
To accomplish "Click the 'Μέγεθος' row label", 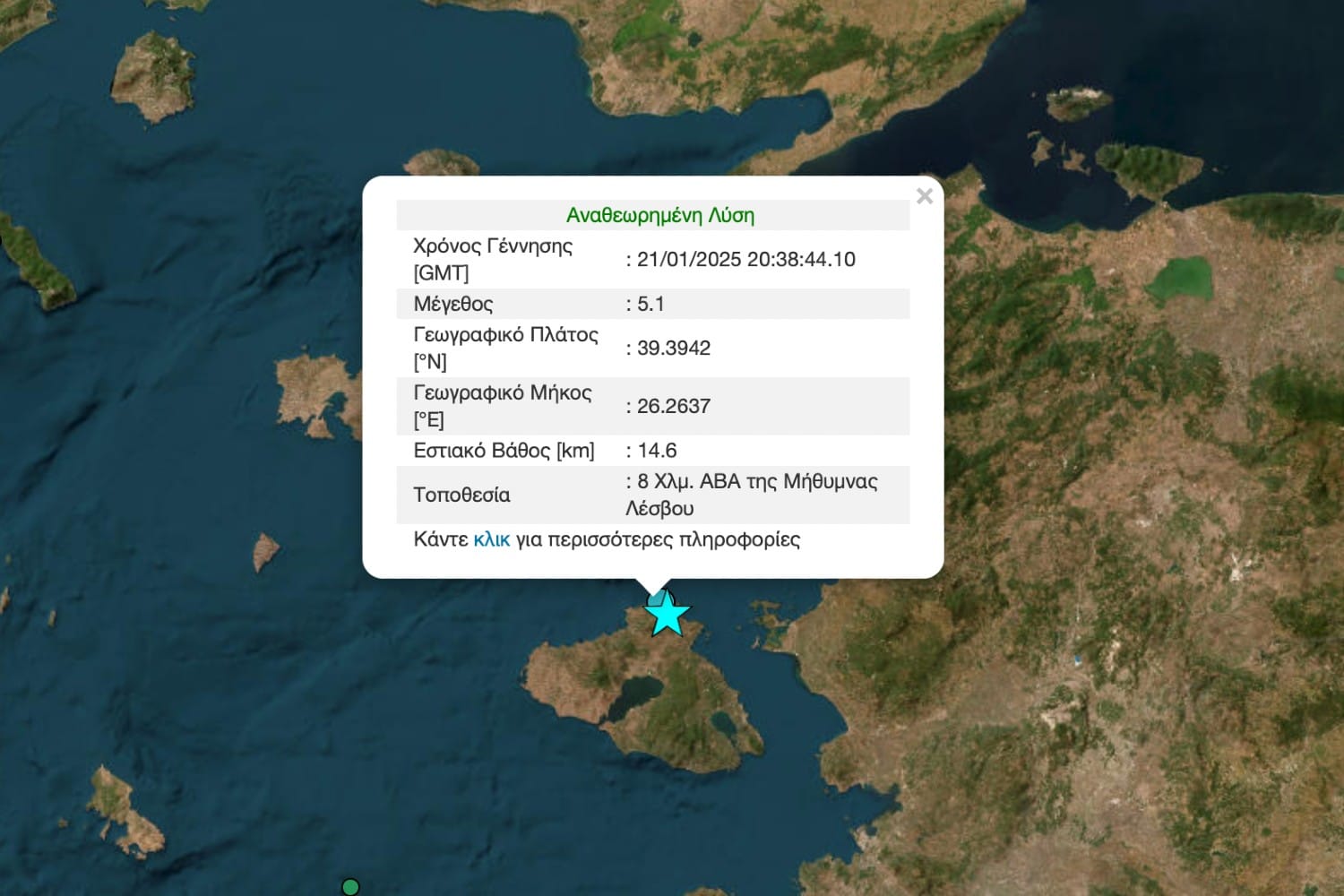I will [x=453, y=304].
